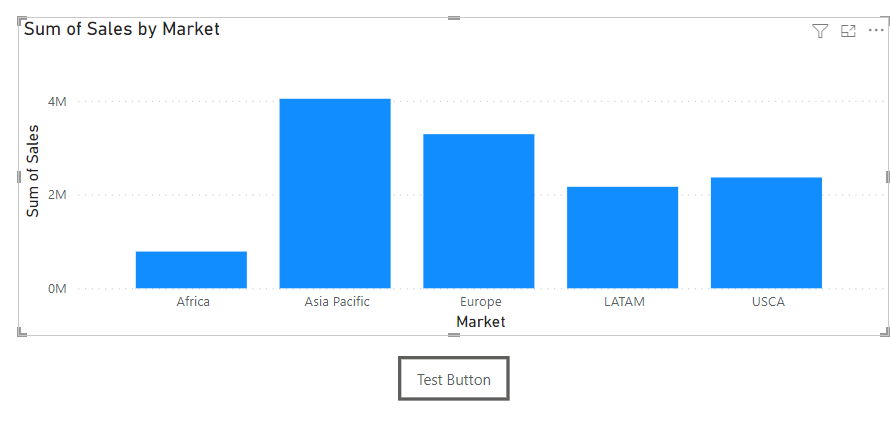890x429 pixels.
Task: Select the Asia Pacific bar
Action: click(x=335, y=193)
